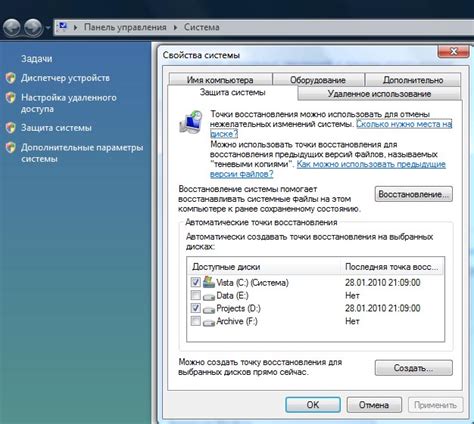Click the Back navigation arrow button
Viewport: 474px width, 424px height.
click(x=12, y=27)
